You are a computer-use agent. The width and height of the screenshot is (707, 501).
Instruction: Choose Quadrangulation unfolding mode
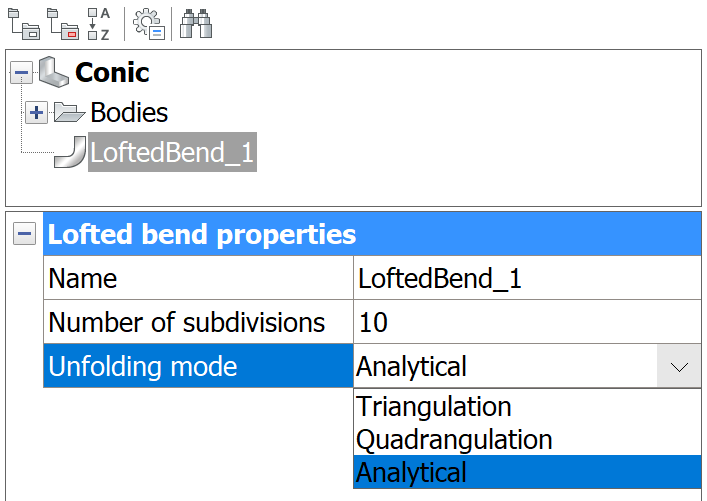click(454, 440)
